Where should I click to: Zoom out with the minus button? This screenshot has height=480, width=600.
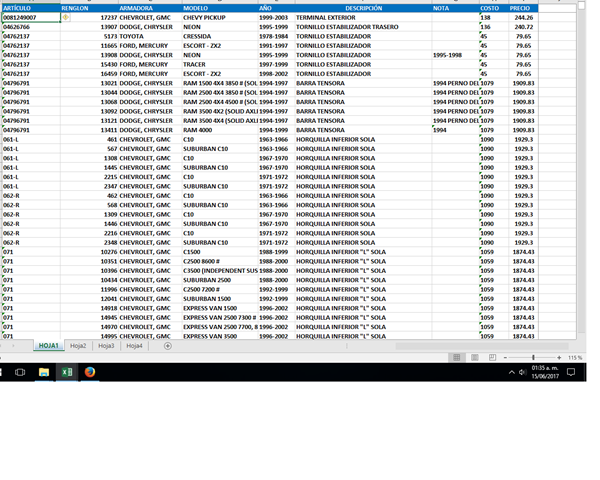(x=505, y=358)
